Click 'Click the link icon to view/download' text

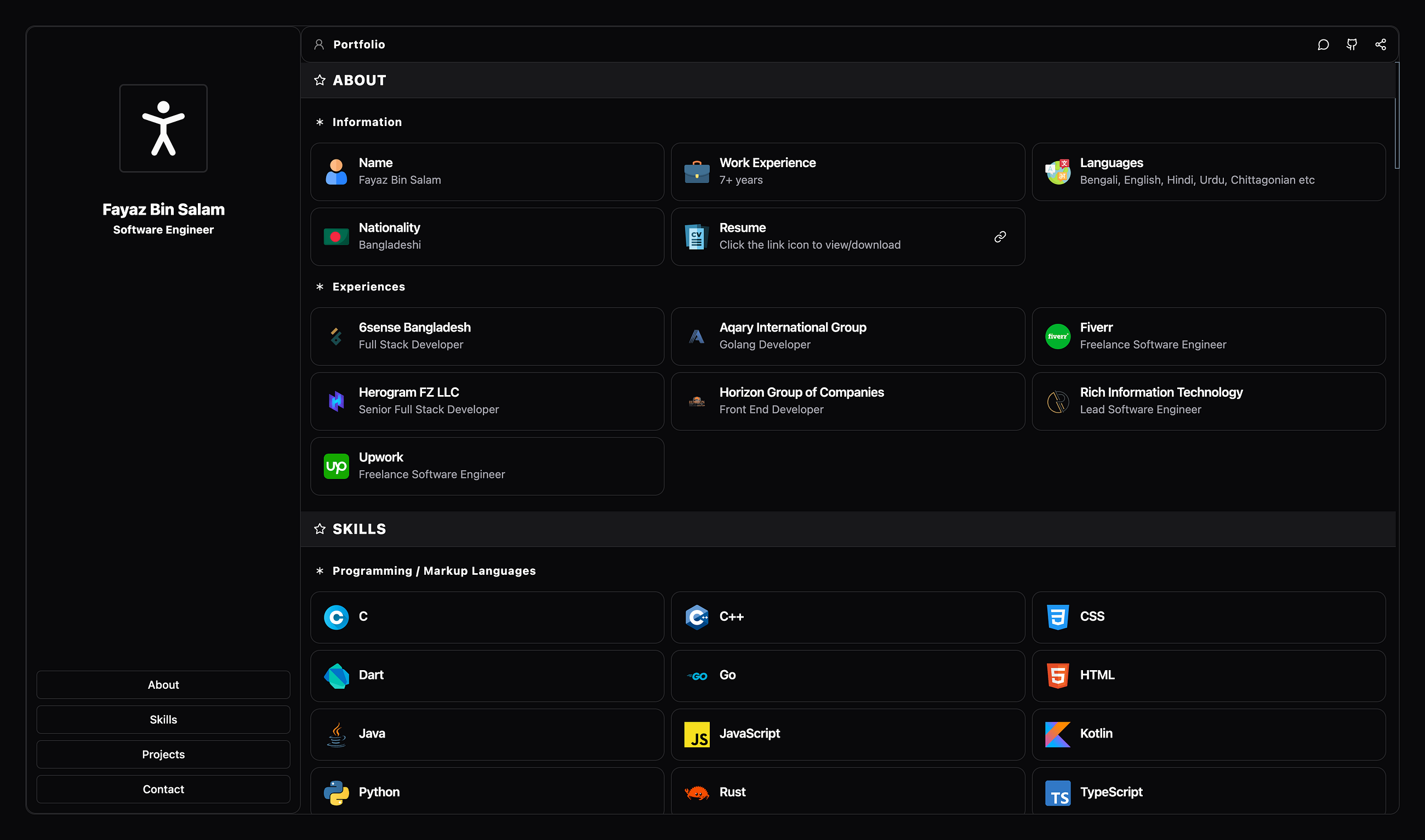pyautogui.click(x=810, y=244)
